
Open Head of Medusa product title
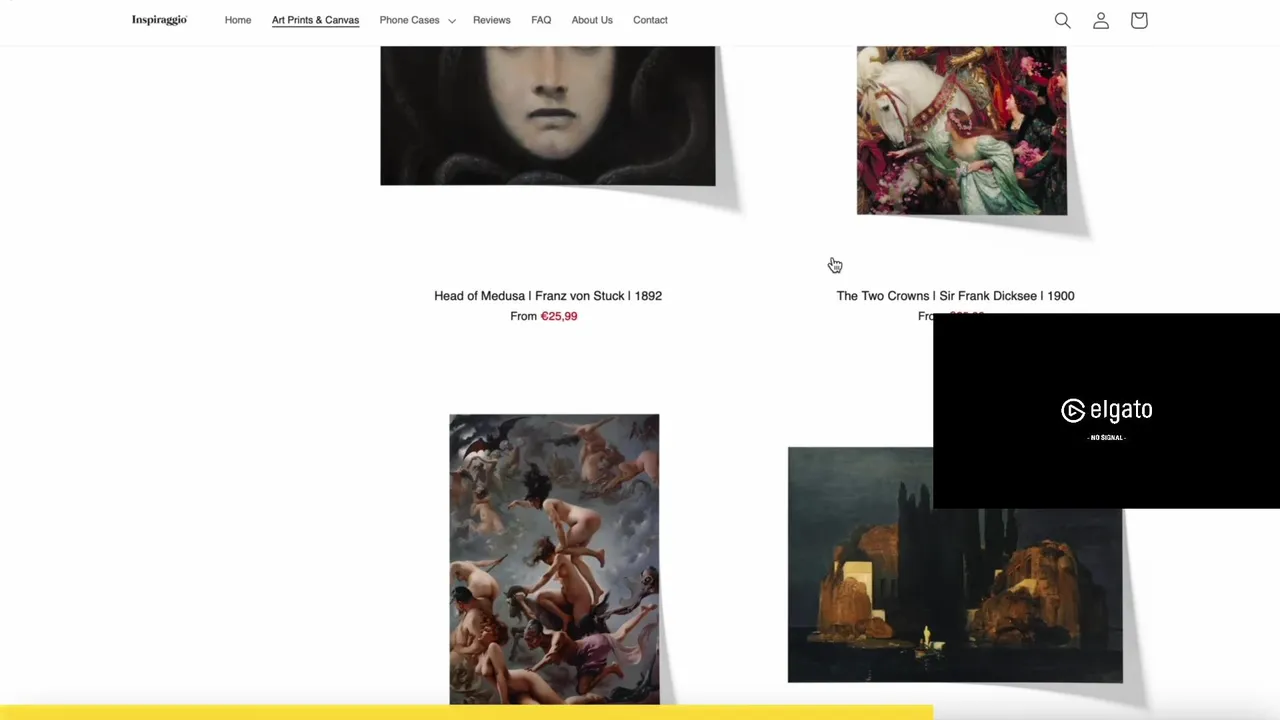click(x=548, y=296)
